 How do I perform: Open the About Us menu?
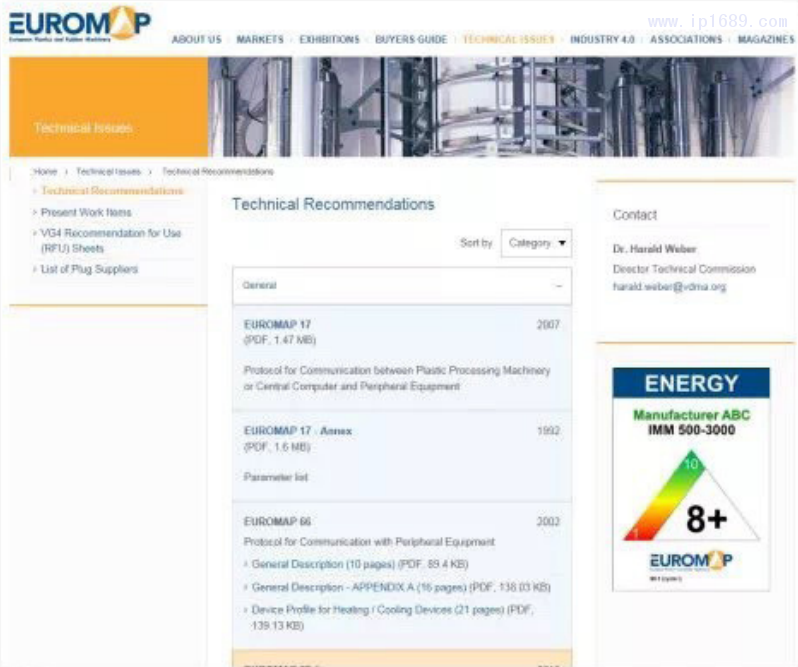[196, 40]
